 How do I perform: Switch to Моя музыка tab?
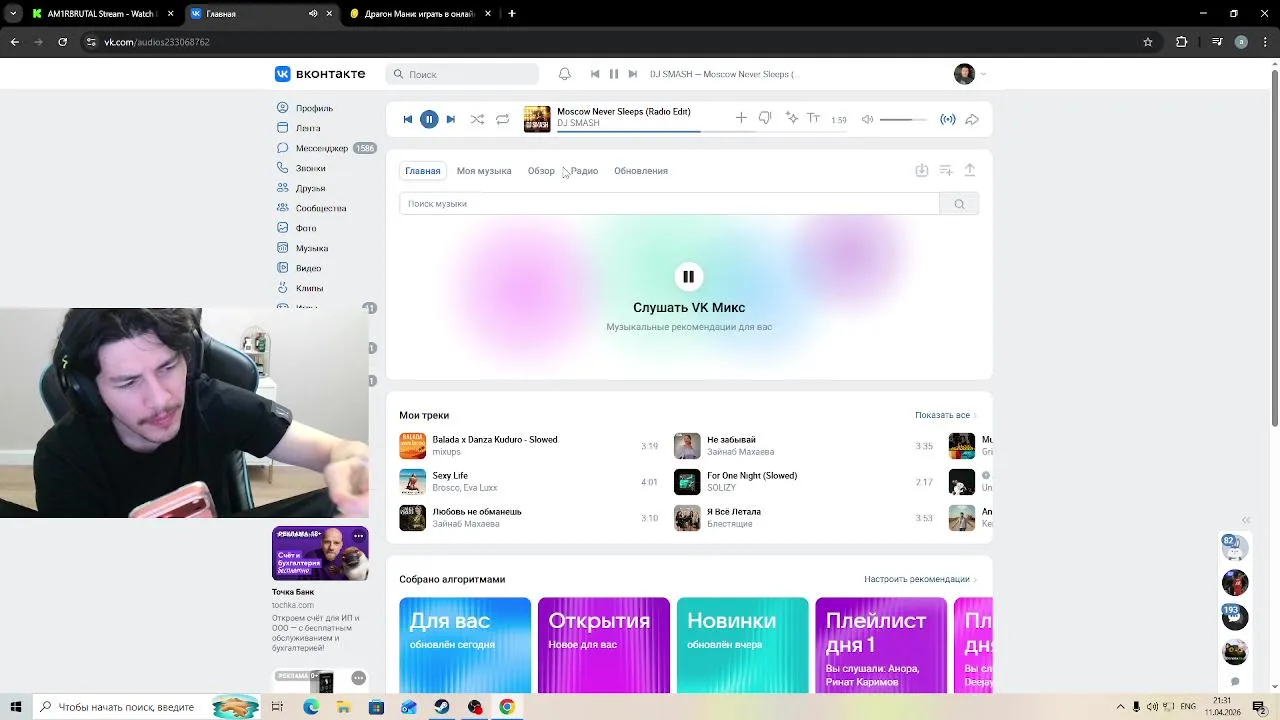pyautogui.click(x=484, y=171)
